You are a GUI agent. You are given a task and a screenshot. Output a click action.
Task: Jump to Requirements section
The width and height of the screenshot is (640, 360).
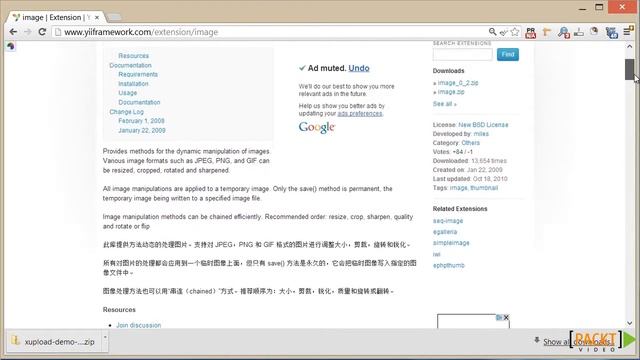138,74
